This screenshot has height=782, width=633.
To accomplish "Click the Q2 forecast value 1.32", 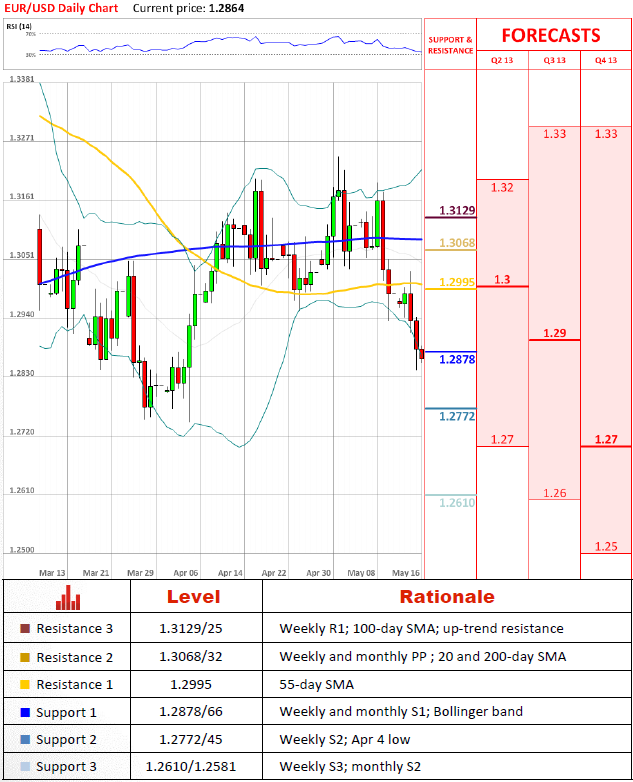I will point(502,188).
